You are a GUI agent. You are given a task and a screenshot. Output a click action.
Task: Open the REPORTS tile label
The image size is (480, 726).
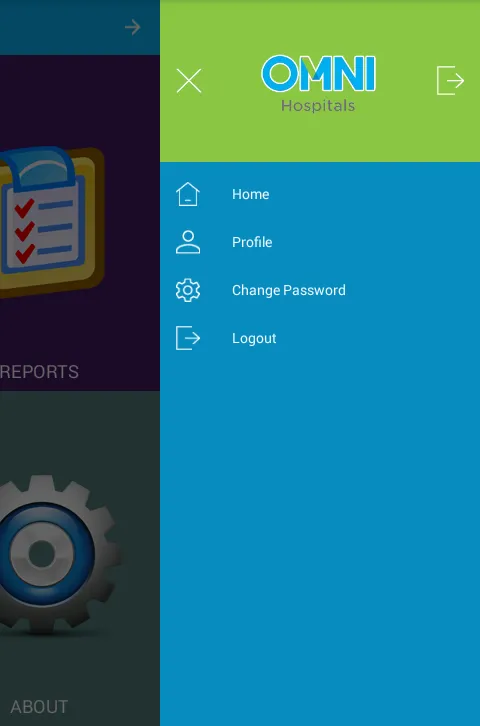(39, 372)
